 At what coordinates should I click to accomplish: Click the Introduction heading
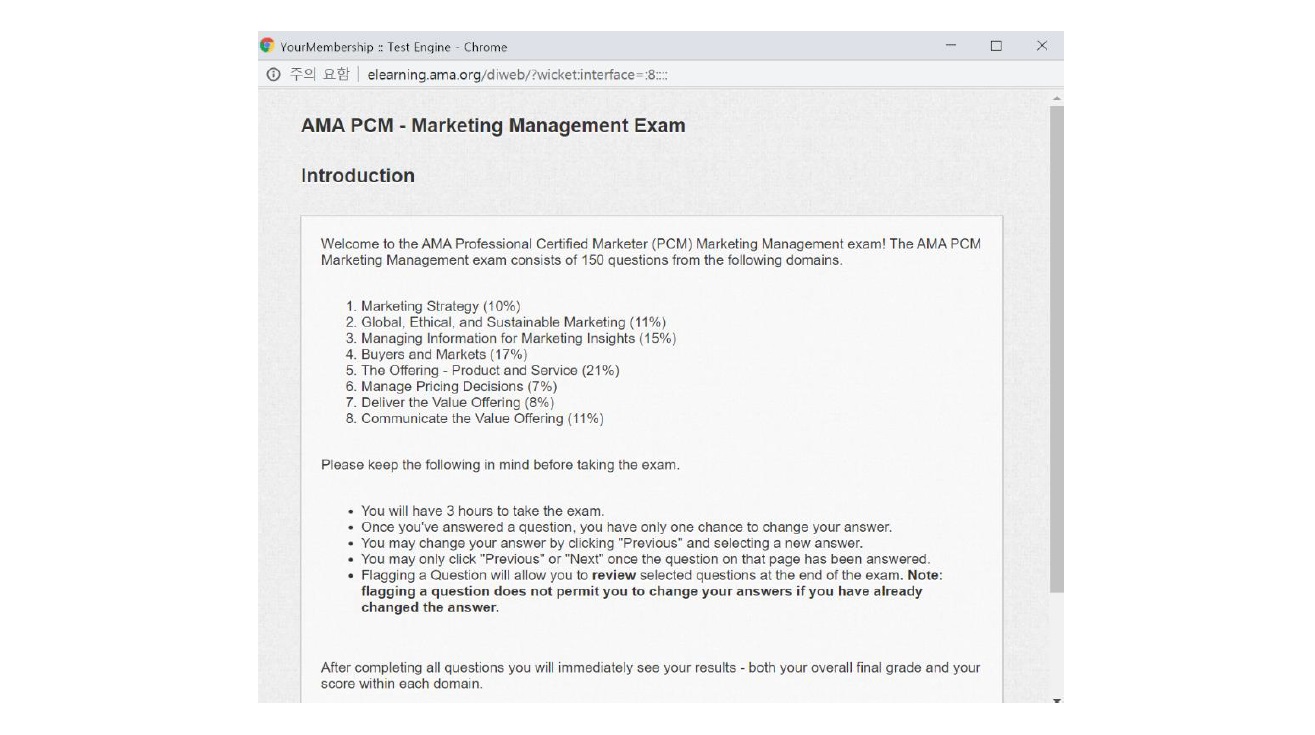(358, 176)
